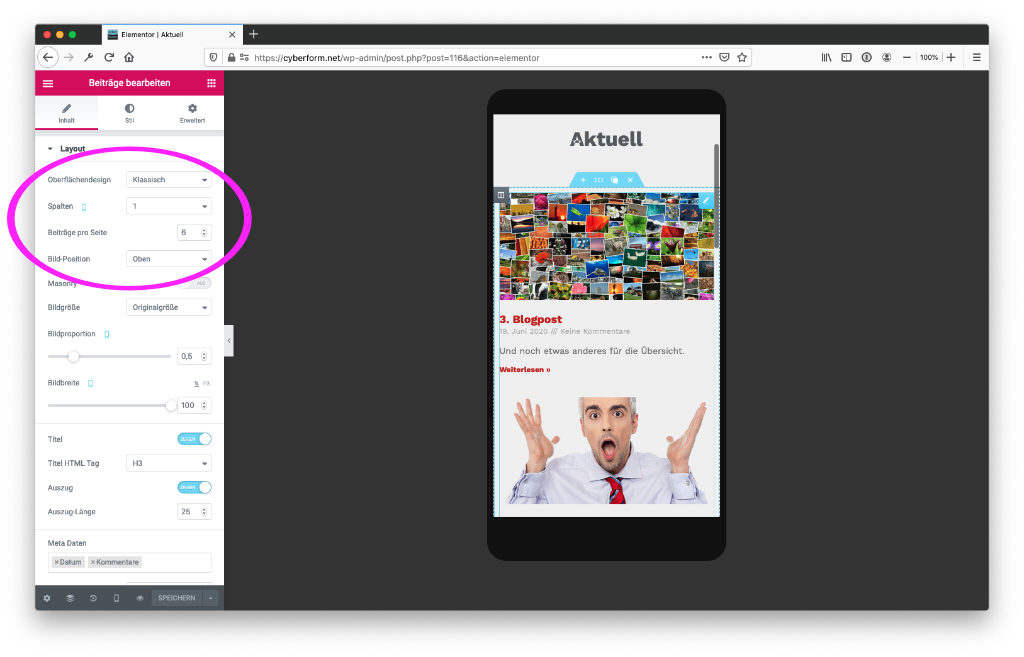Preview changes with the eye icon

140,598
